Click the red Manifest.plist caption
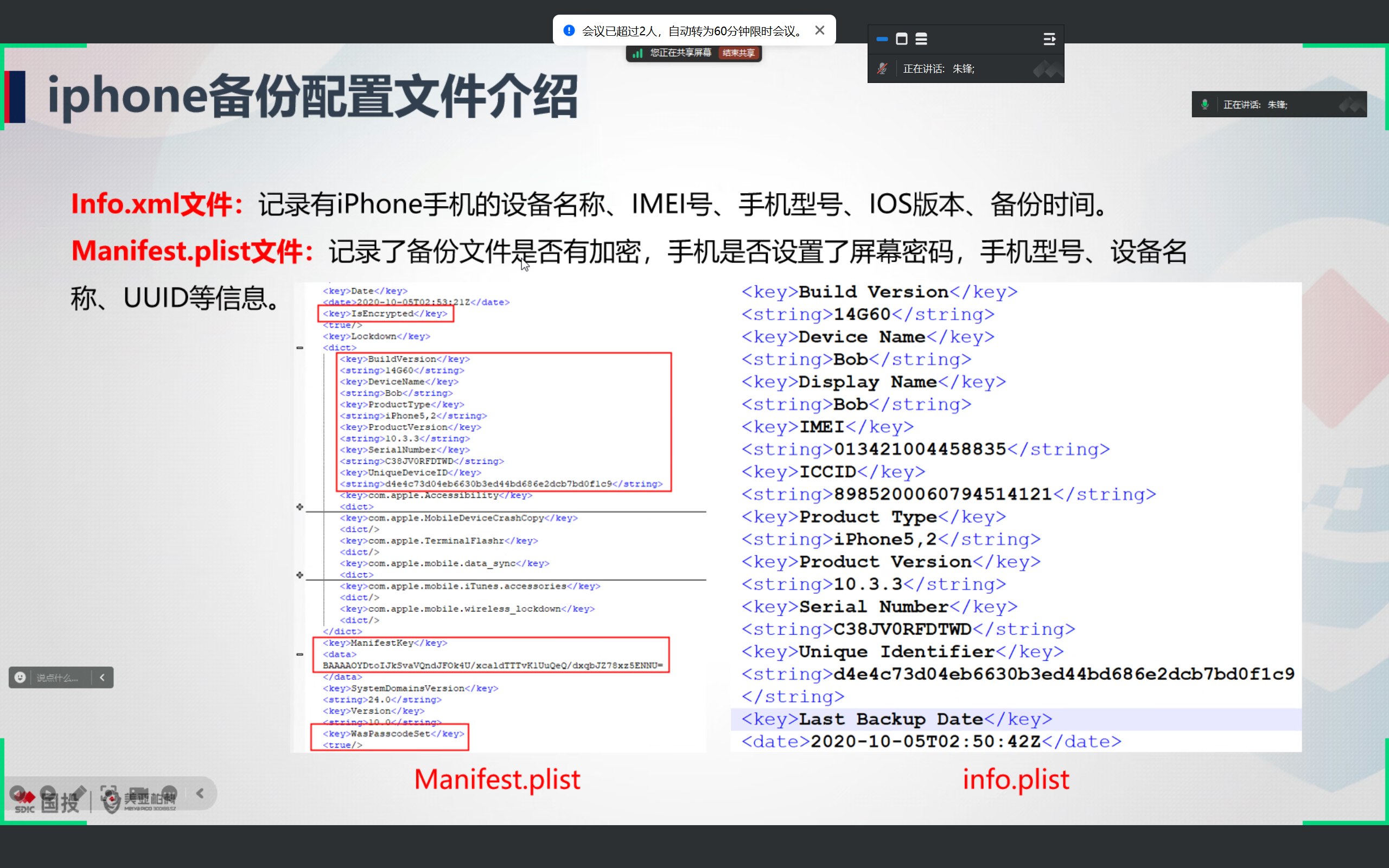Viewport: 1389px width, 868px height. 497,780
